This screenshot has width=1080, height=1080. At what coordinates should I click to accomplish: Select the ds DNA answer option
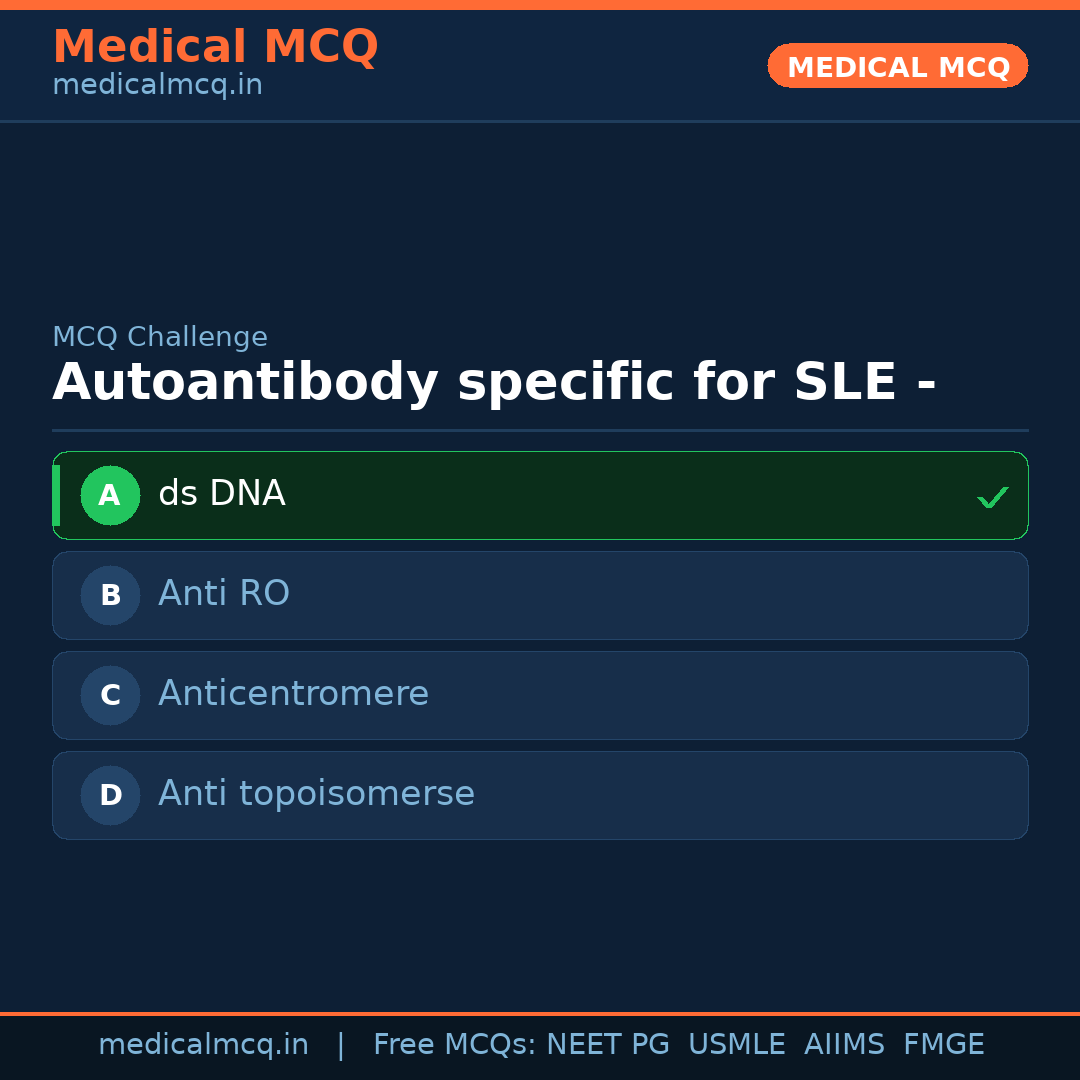pyautogui.click(x=540, y=495)
